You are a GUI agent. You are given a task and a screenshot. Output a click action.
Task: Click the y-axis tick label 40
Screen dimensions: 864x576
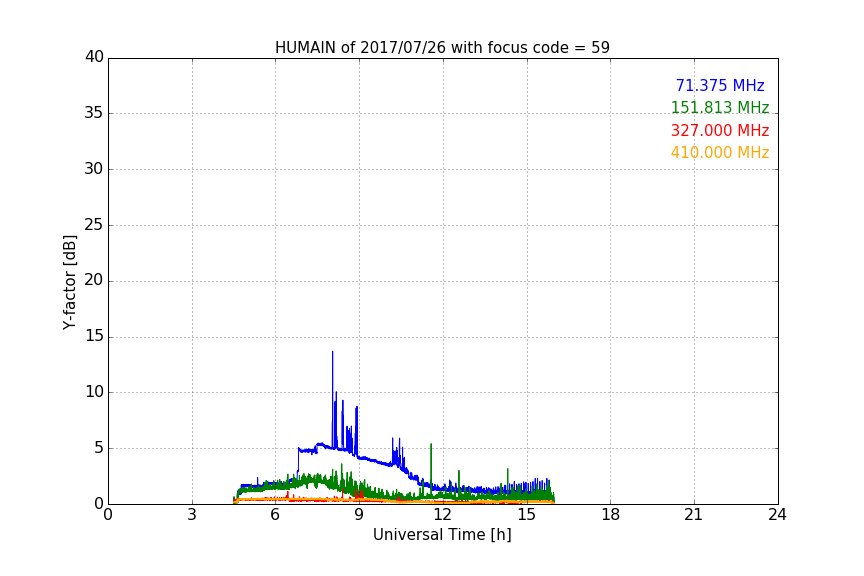tap(94, 57)
